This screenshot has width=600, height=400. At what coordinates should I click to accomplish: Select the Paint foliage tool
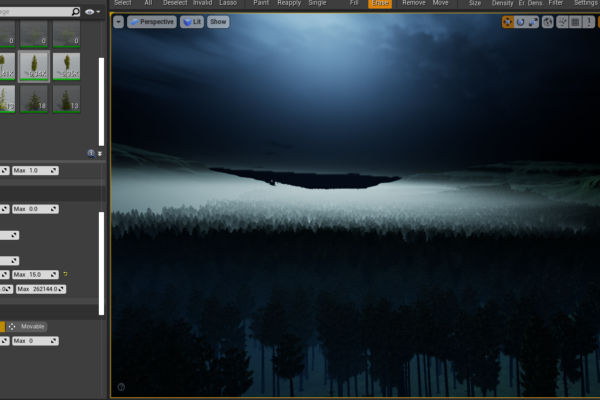[x=261, y=3]
